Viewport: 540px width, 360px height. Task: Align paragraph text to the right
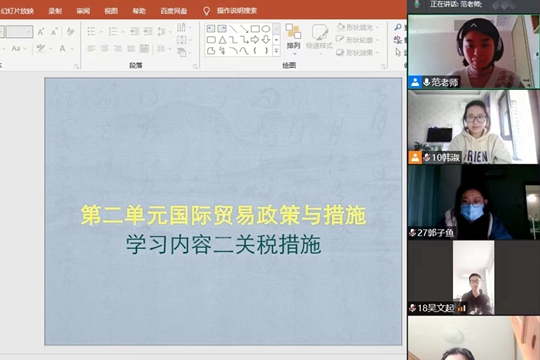(x=118, y=49)
